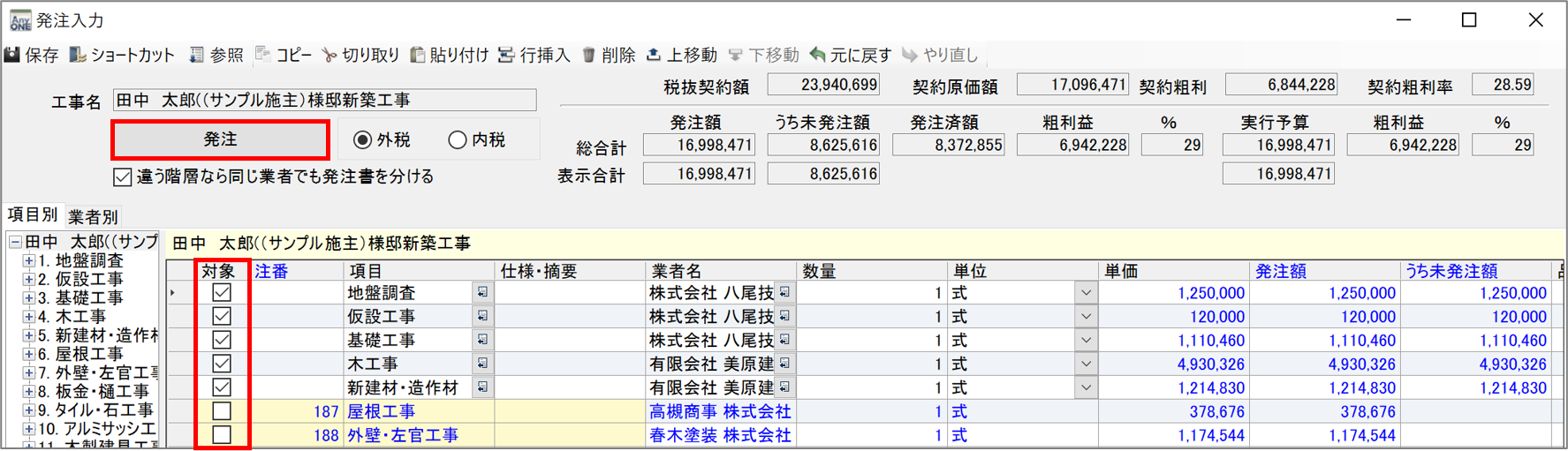Insert a row with 行挿入
1568x451 pixels.
pyautogui.click(x=506, y=55)
